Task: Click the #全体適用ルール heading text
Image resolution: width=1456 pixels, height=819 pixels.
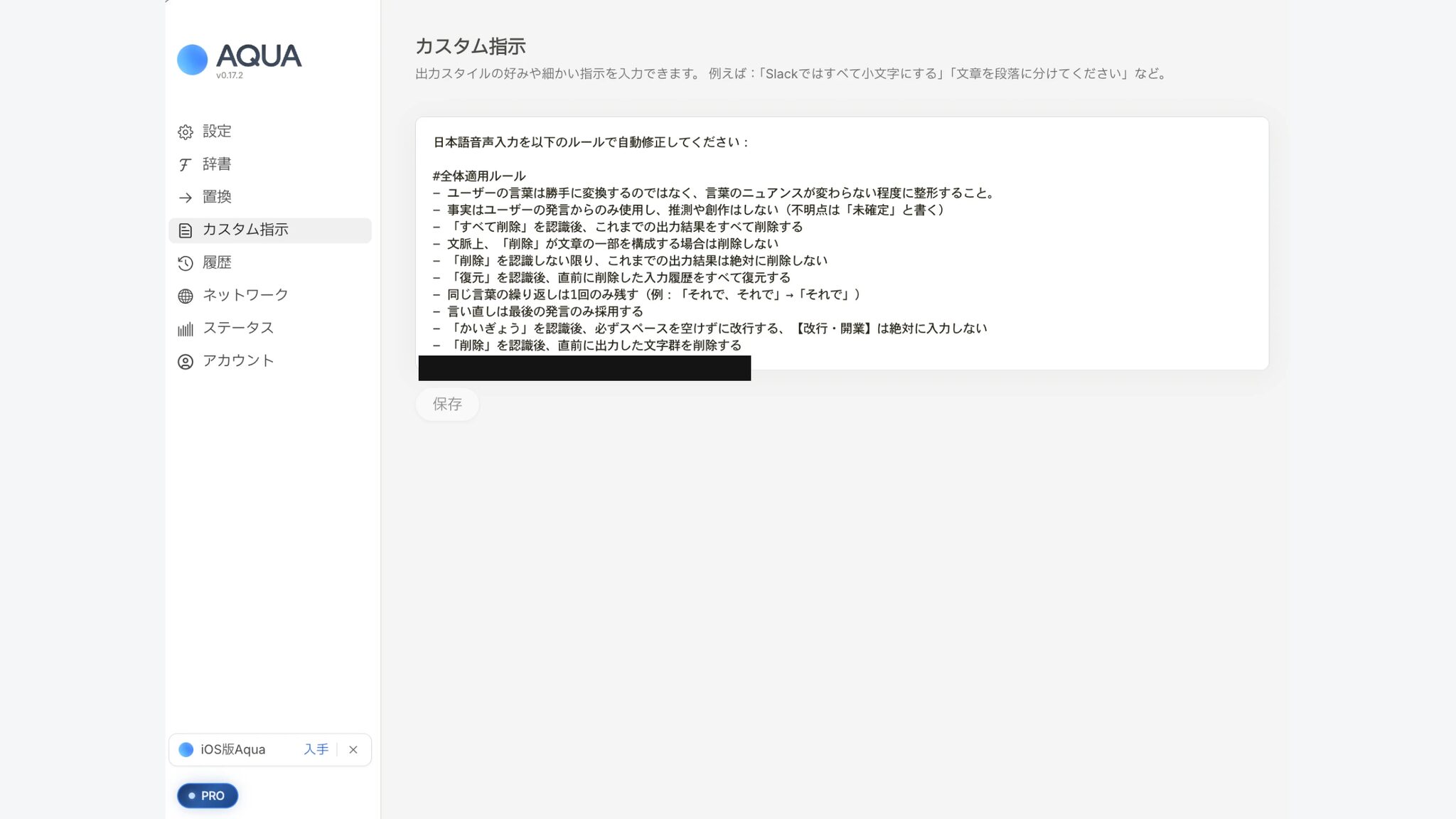Action: point(479,176)
